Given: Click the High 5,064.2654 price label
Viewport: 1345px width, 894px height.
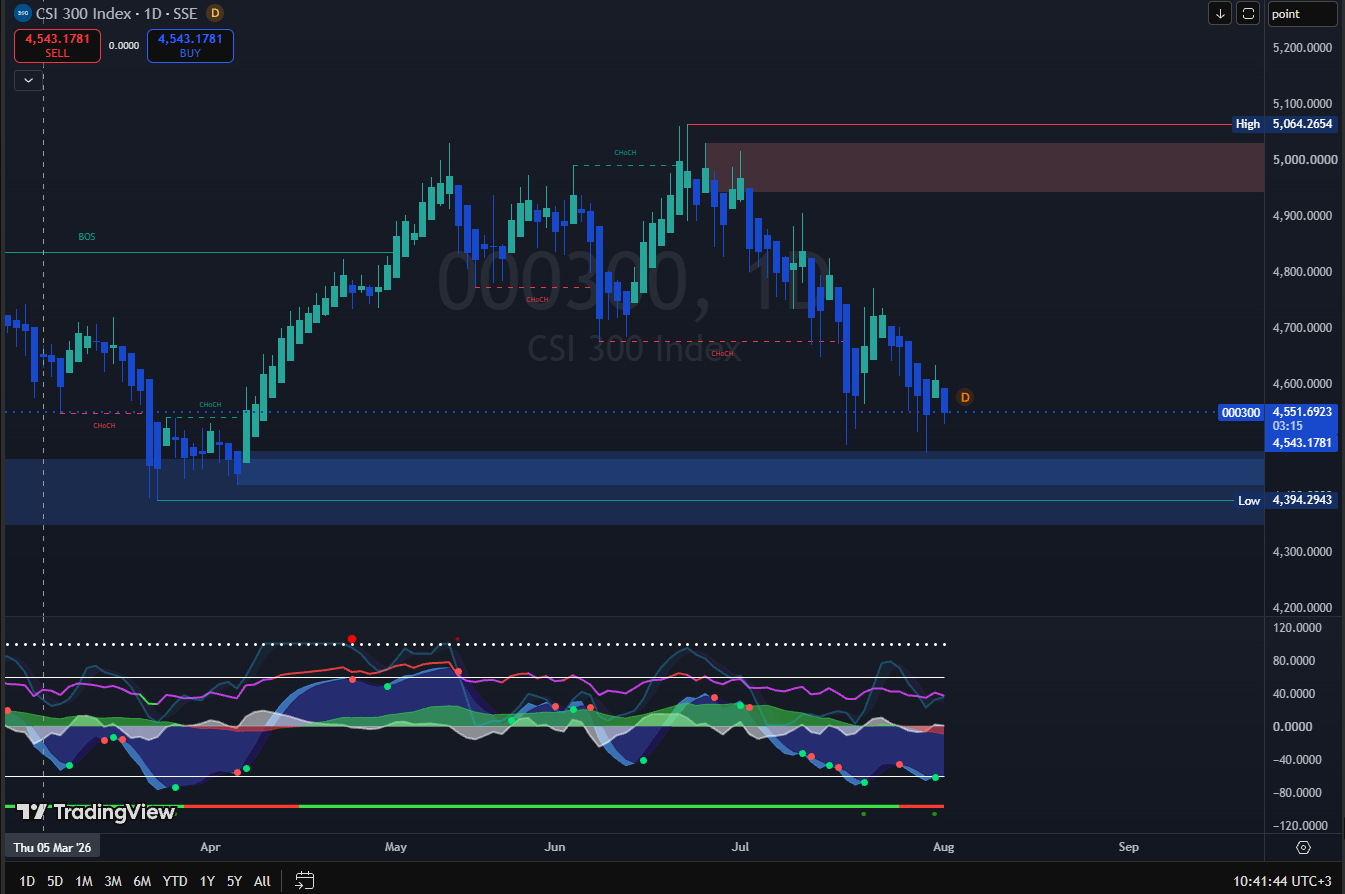Looking at the screenshot, I should point(1285,124).
